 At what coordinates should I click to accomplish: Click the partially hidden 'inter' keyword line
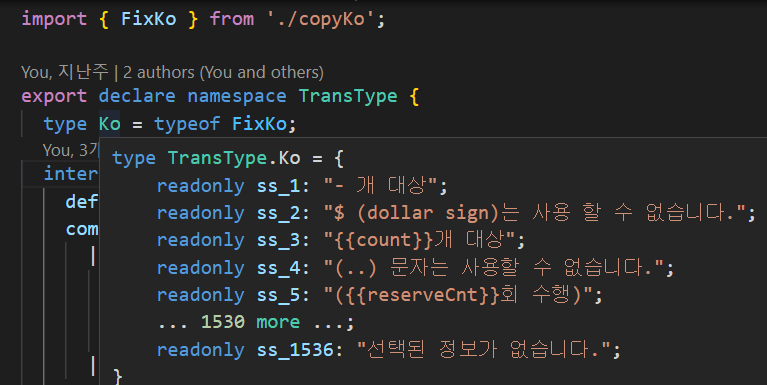(71, 174)
